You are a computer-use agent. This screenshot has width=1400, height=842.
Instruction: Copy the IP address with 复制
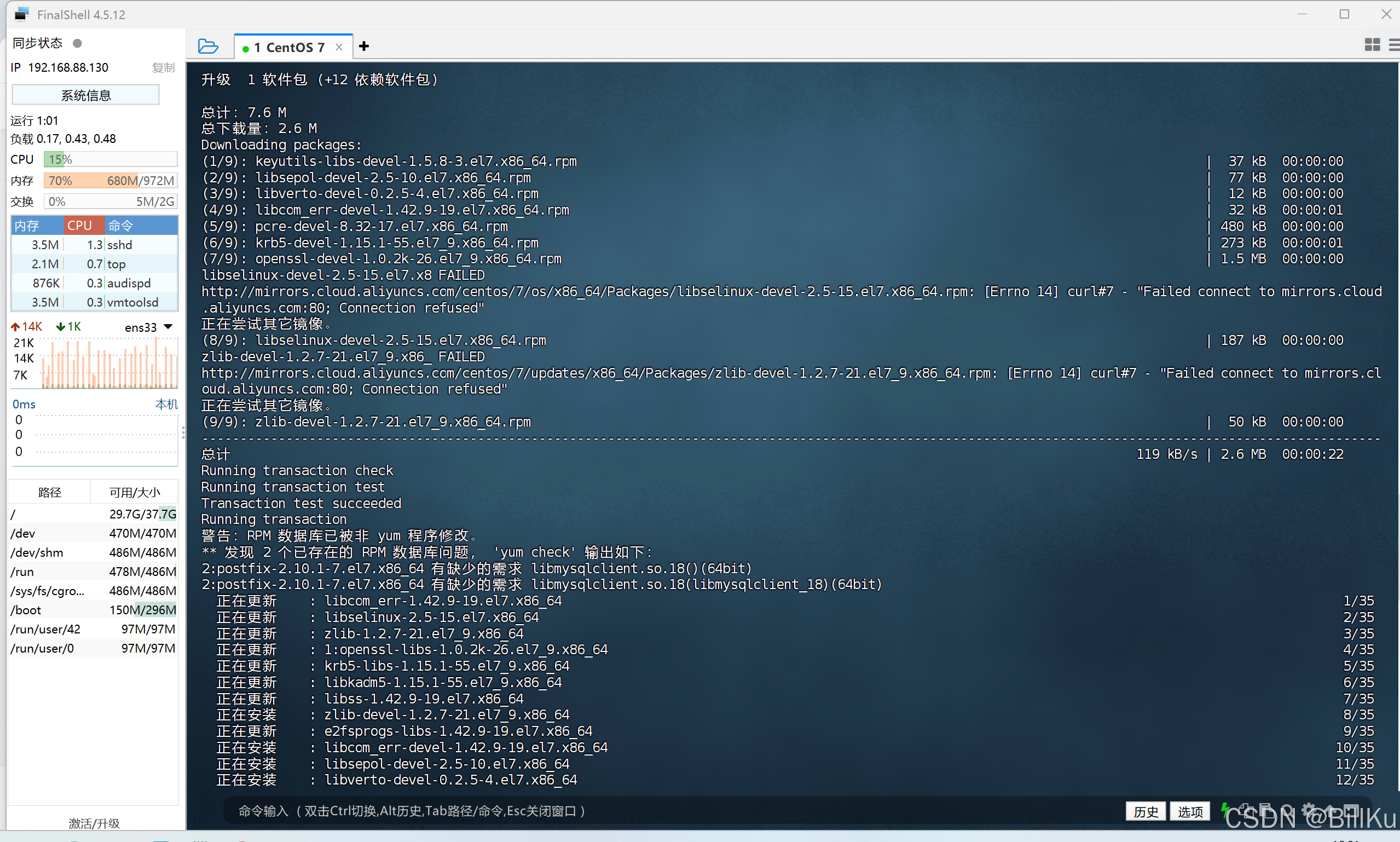tap(163, 67)
